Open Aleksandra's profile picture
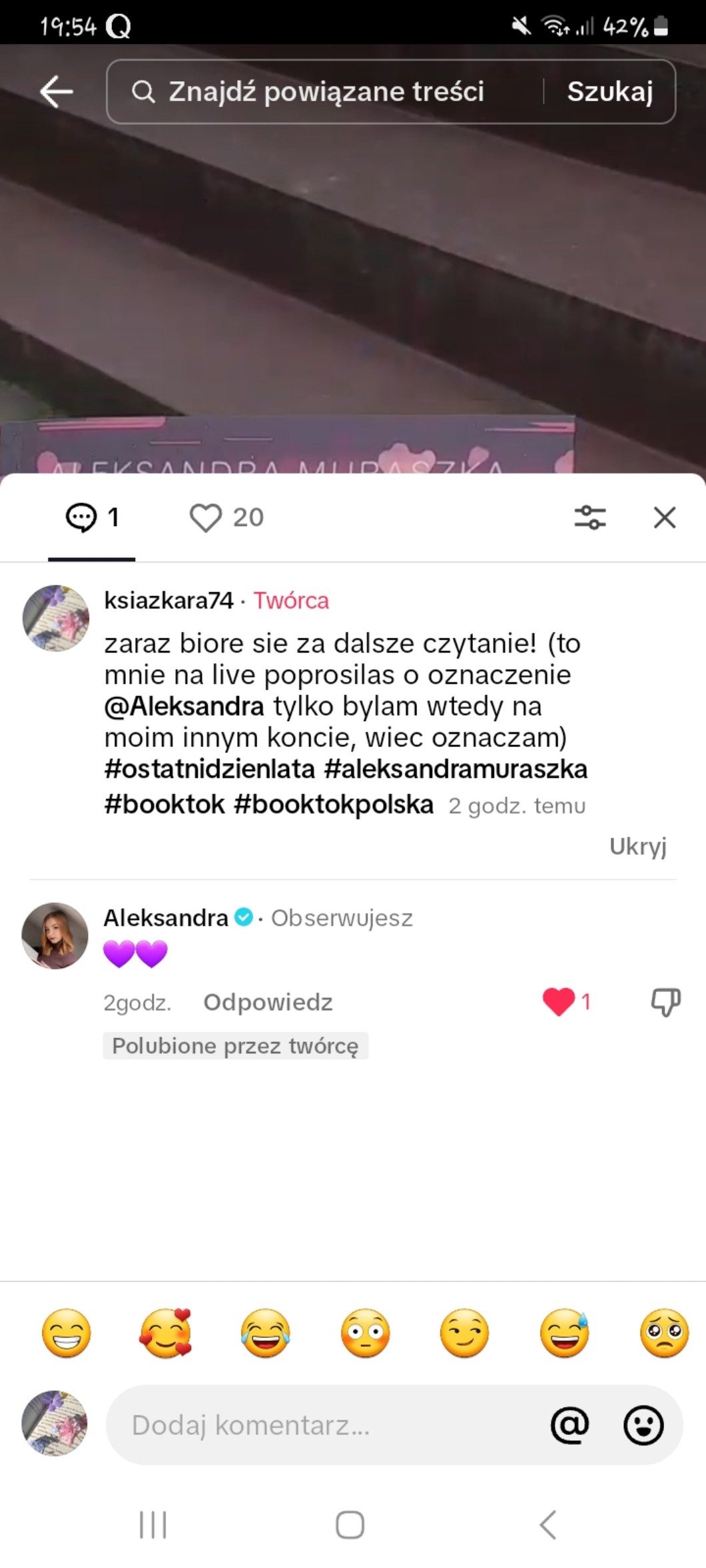Viewport: 706px width, 1568px height. tap(55, 935)
